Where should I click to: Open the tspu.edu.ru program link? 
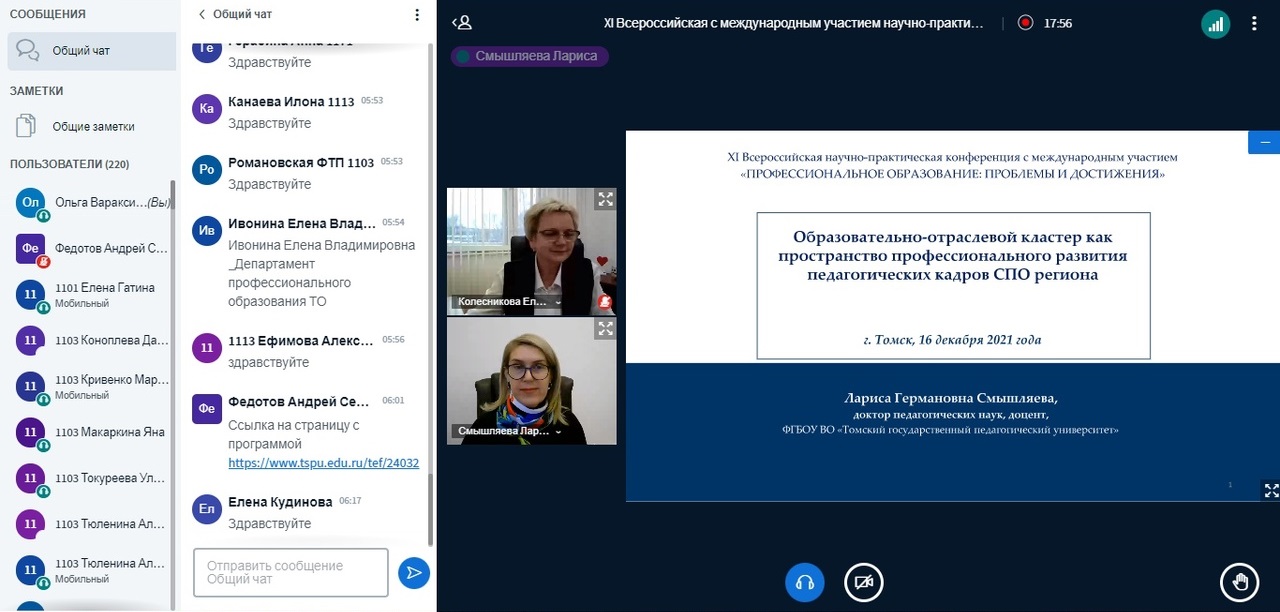(x=323, y=463)
